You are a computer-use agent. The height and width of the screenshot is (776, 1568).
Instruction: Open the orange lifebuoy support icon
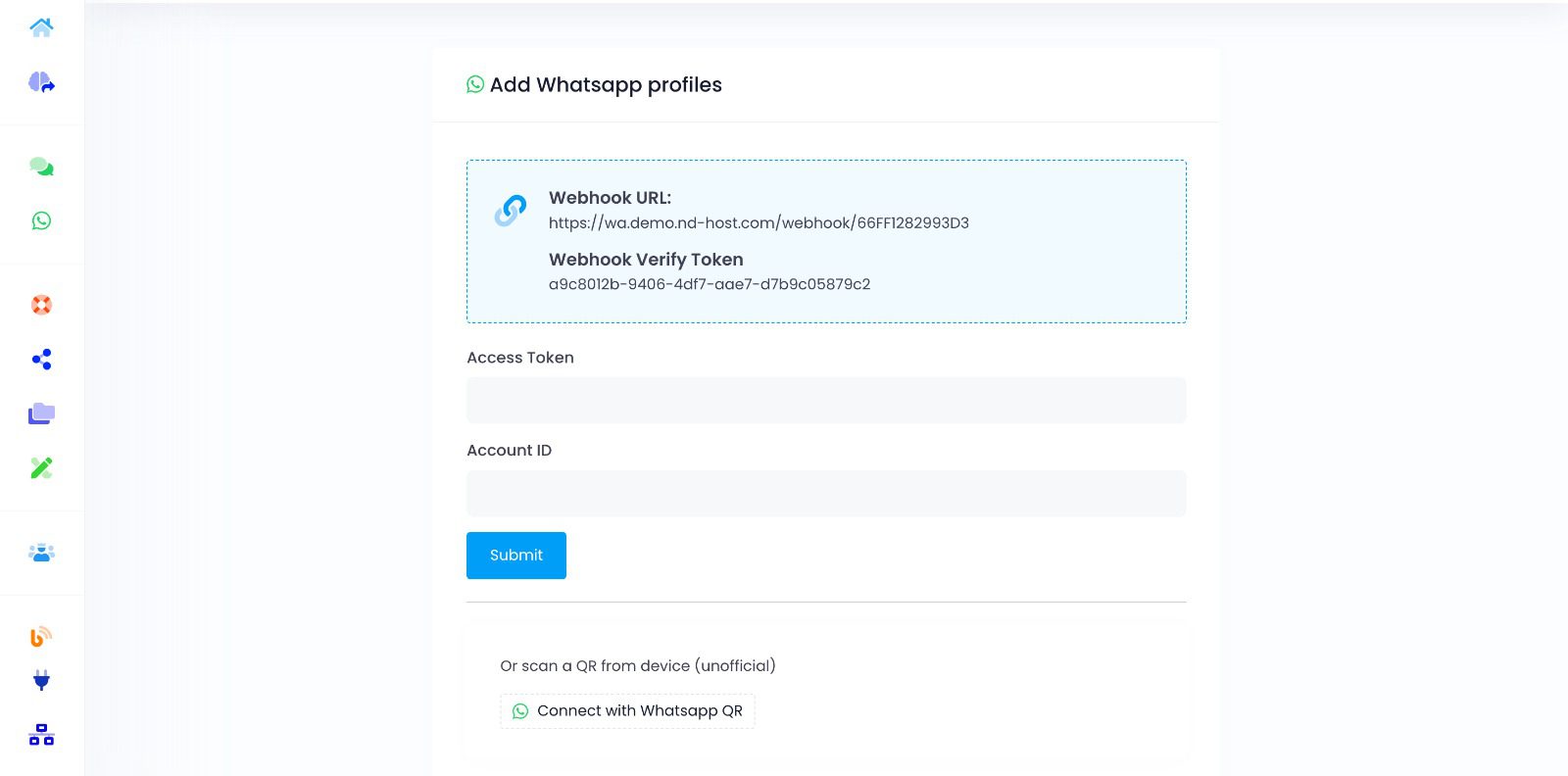(x=41, y=305)
